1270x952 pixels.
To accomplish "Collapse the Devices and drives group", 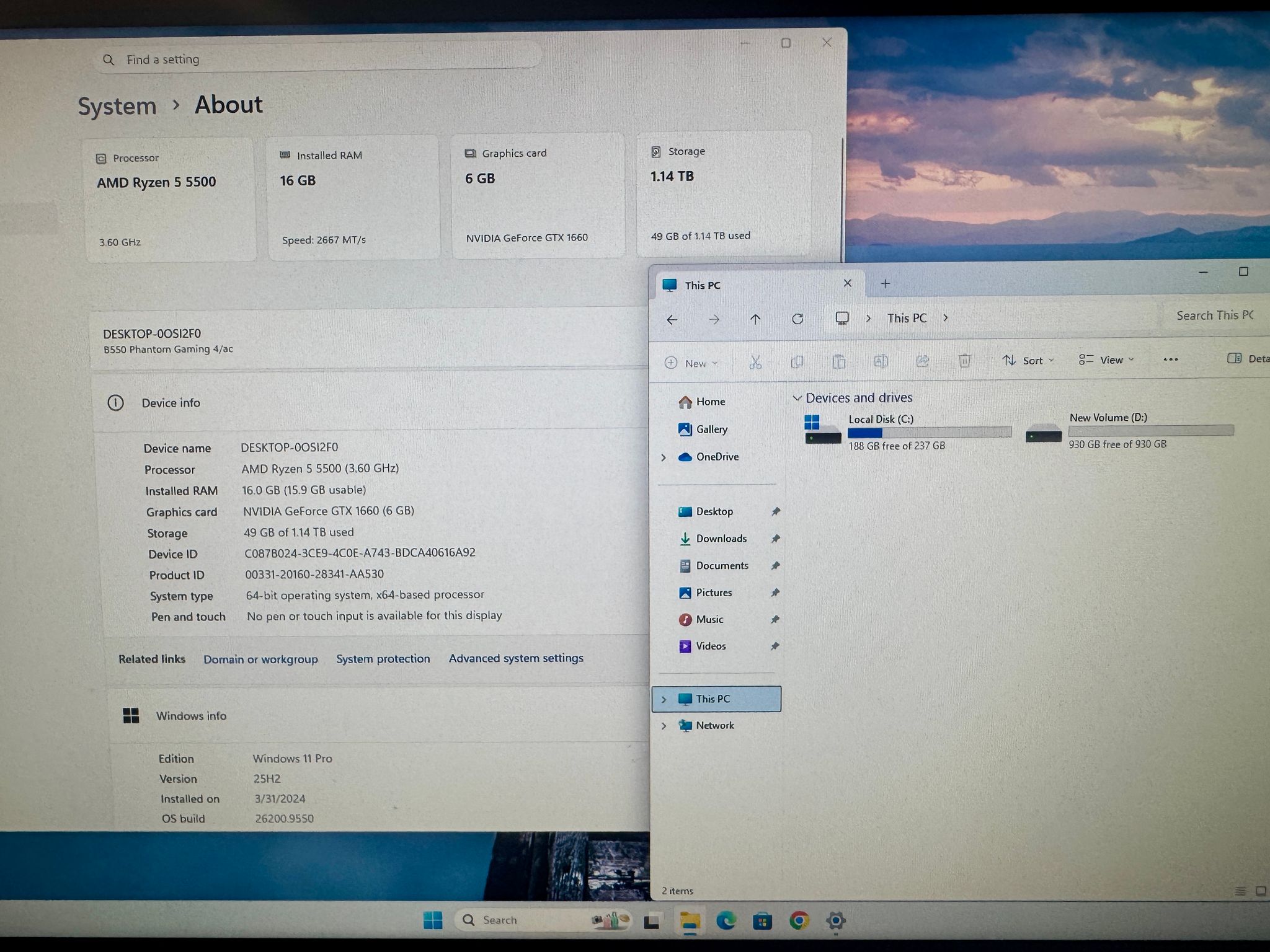I will tap(797, 398).
